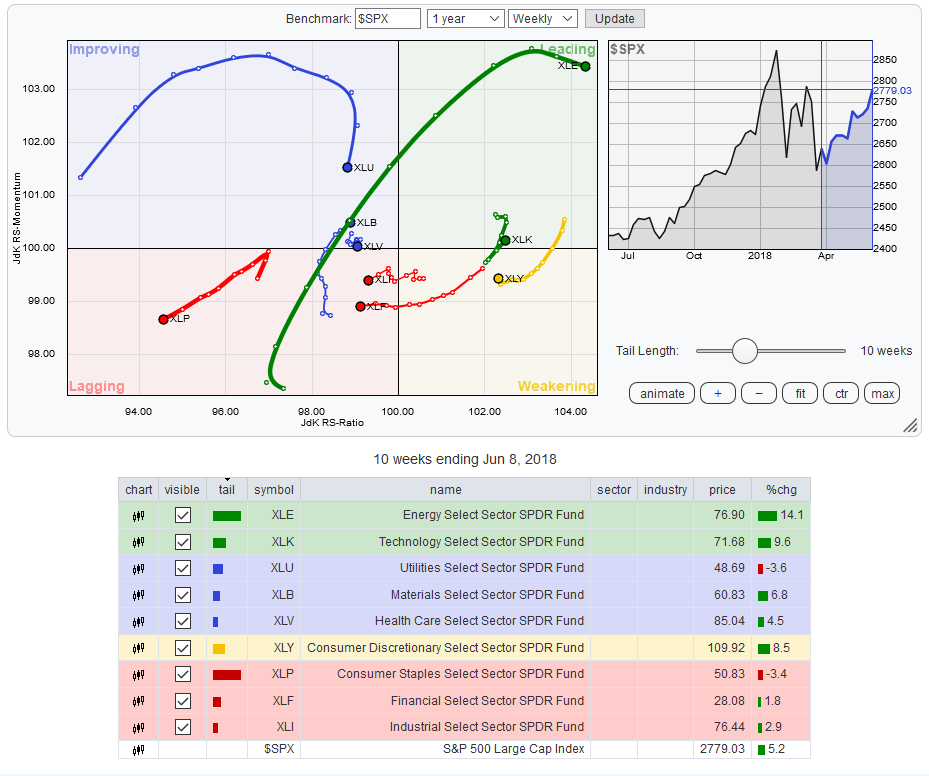Click XLU blue tail color swatch
Image resolution: width=929 pixels, height=776 pixels.
point(217,569)
